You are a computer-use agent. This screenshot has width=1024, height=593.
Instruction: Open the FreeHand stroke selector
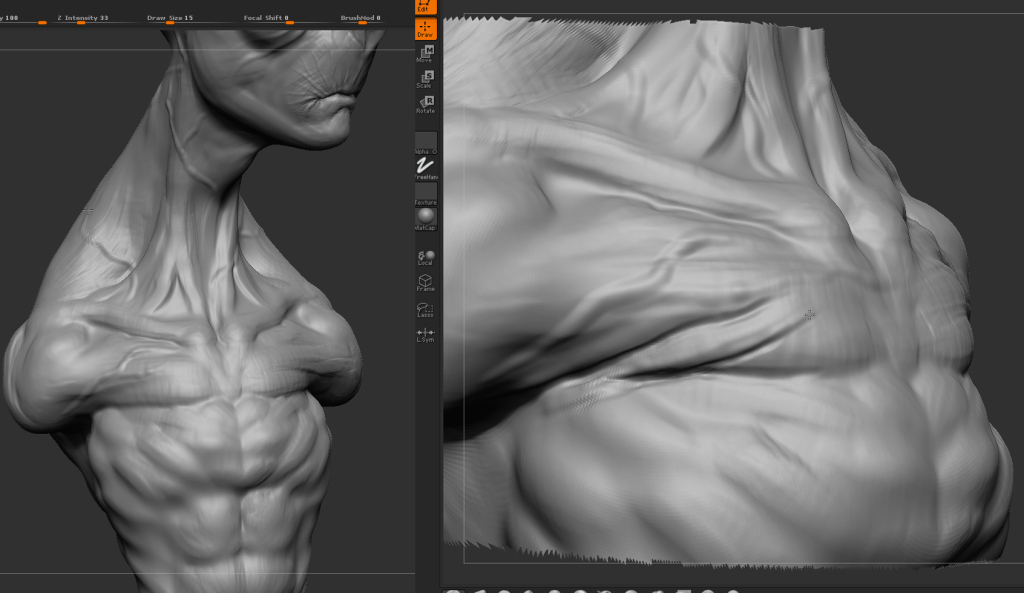425,168
